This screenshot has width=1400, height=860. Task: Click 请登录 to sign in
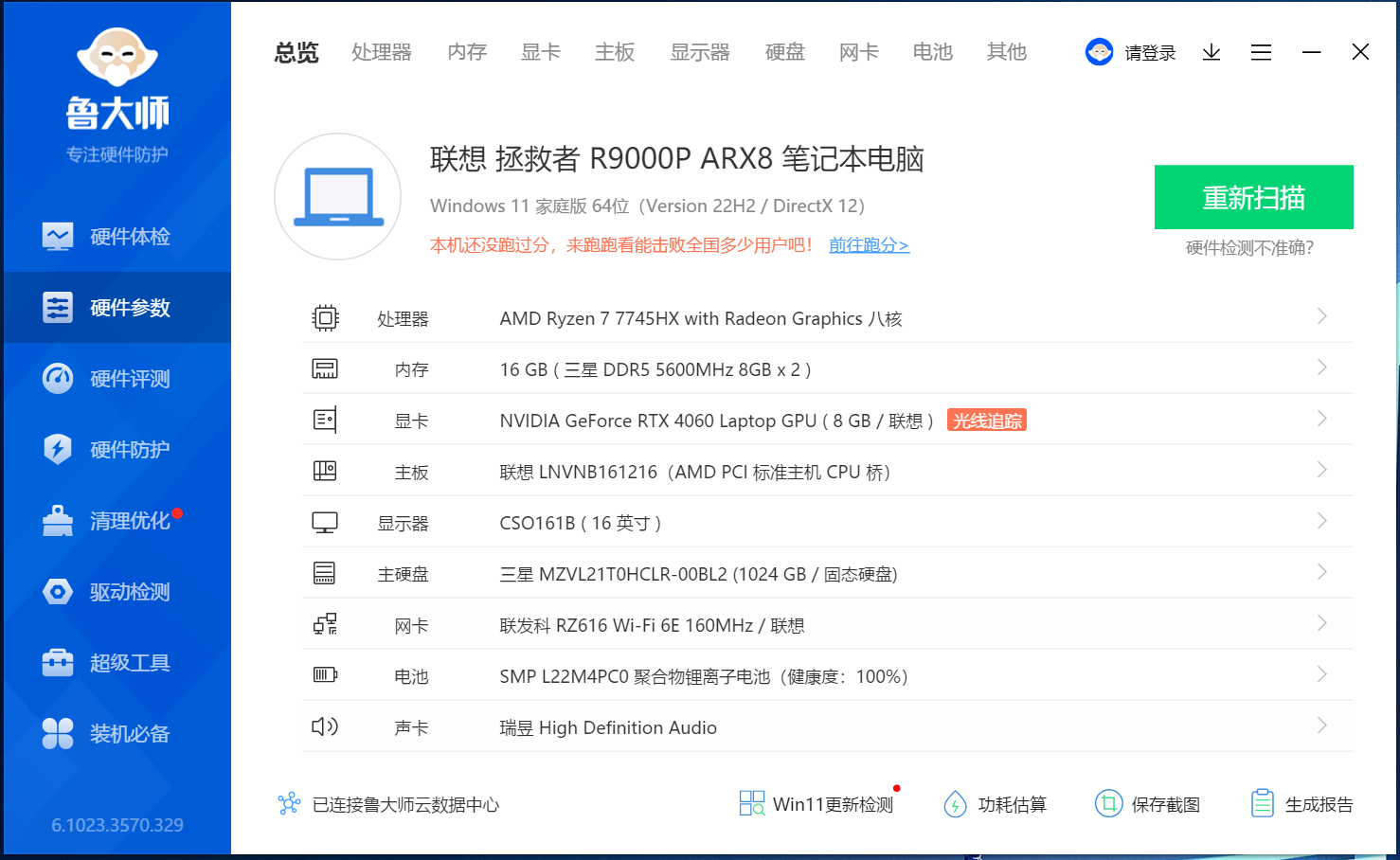pyautogui.click(x=1150, y=53)
